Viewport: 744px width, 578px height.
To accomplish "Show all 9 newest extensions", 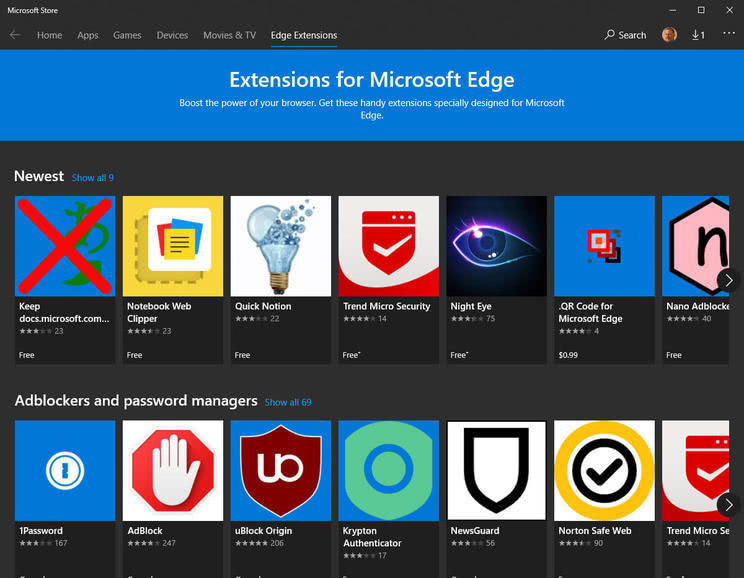I will coord(93,178).
